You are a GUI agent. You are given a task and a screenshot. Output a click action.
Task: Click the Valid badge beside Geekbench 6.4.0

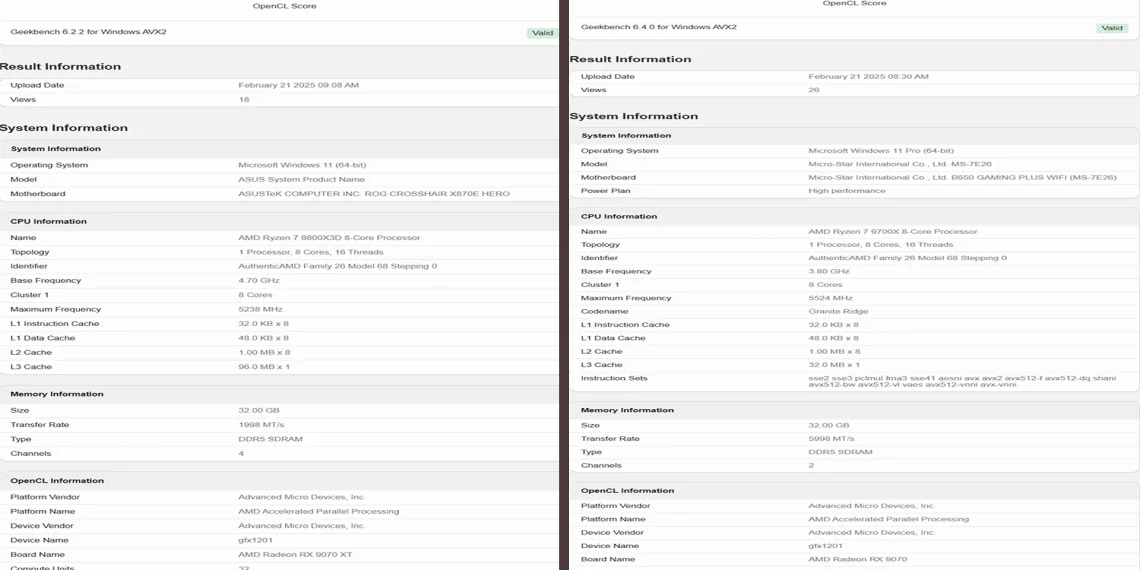click(1112, 28)
